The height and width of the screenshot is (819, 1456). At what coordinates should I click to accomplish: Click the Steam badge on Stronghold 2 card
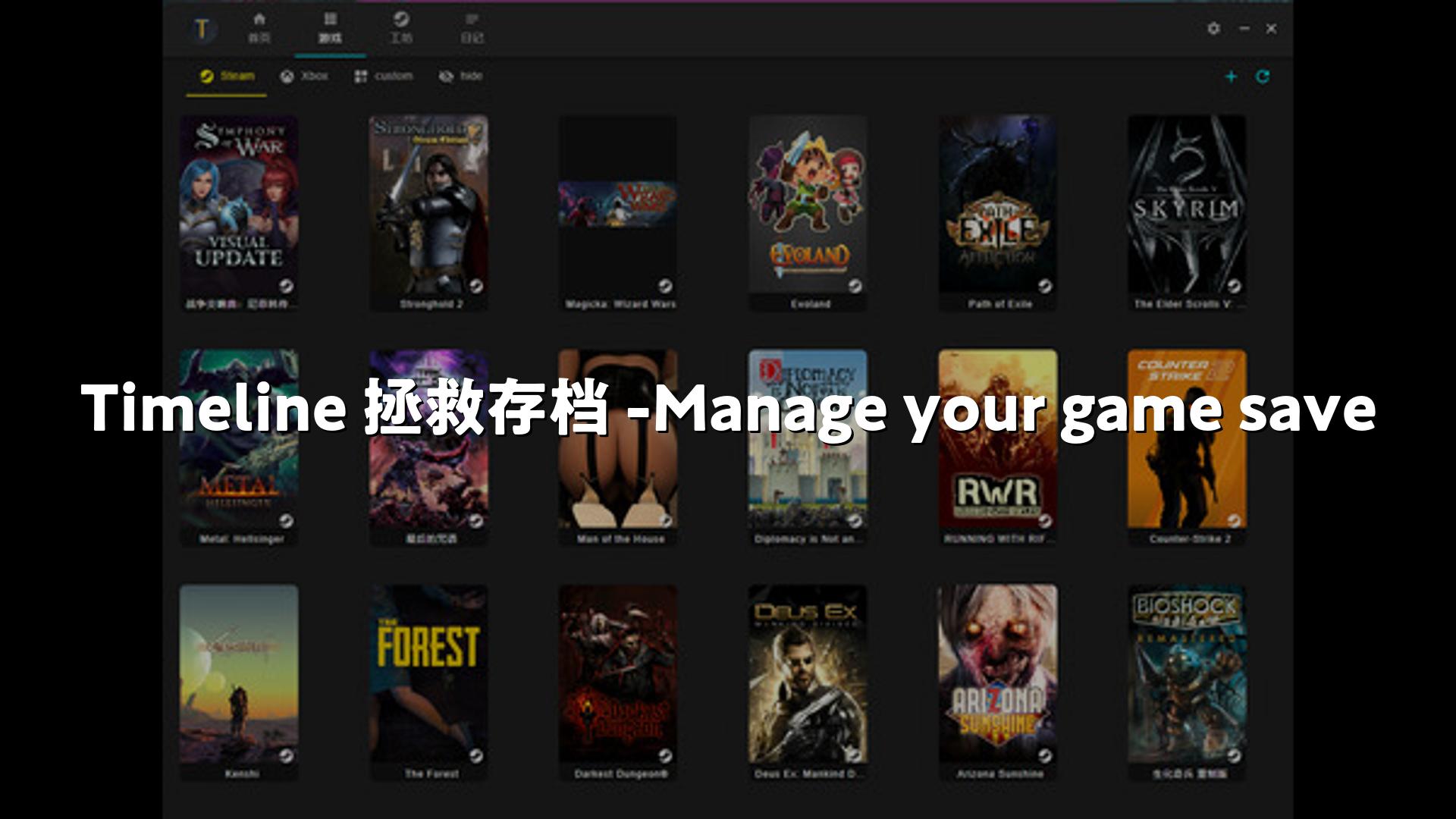(475, 286)
